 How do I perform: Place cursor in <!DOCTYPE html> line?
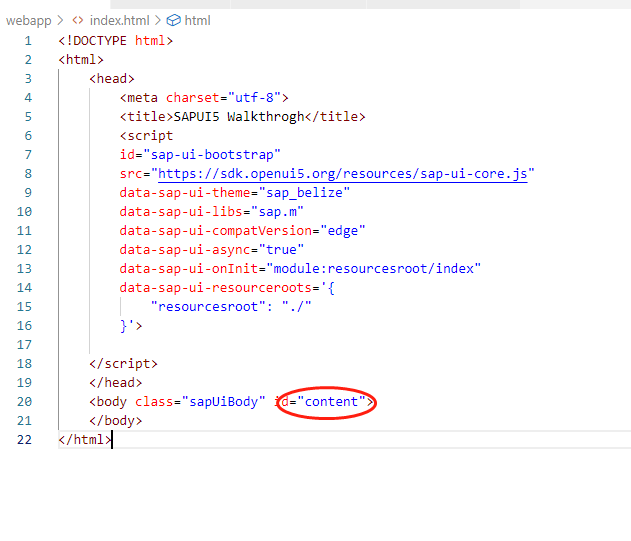(115, 41)
